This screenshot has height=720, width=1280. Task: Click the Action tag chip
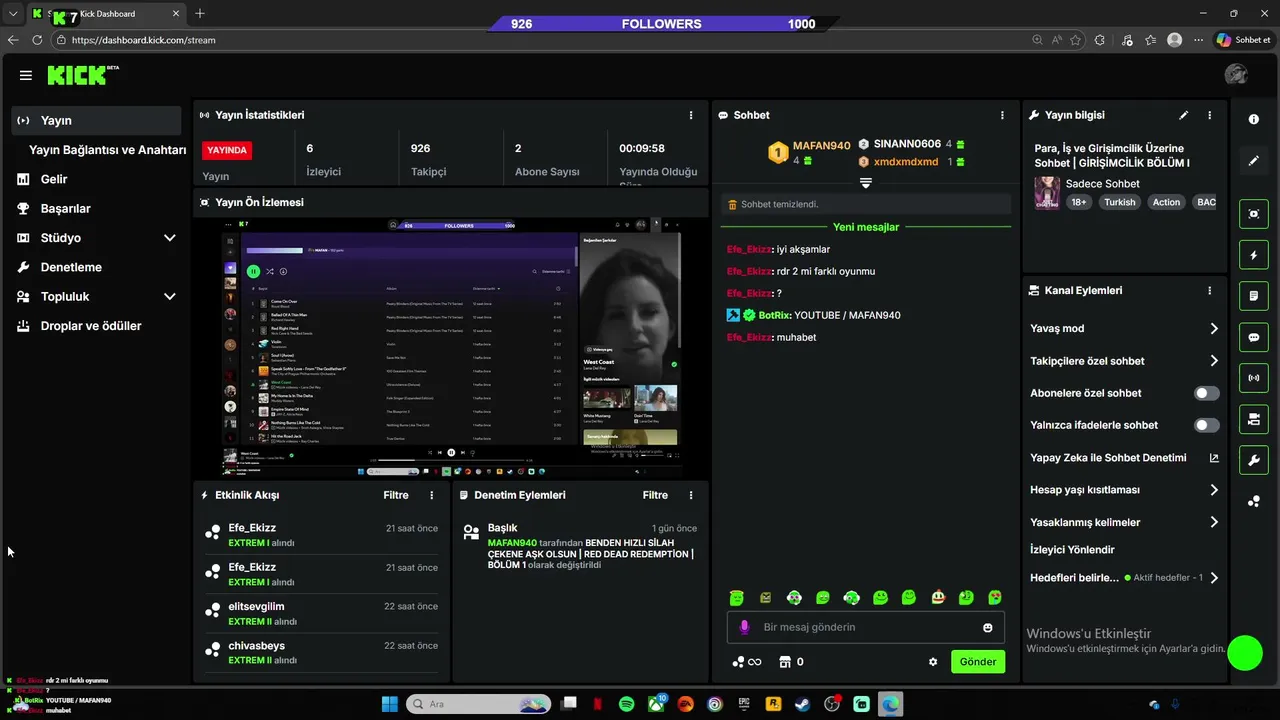pos(1166,202)
